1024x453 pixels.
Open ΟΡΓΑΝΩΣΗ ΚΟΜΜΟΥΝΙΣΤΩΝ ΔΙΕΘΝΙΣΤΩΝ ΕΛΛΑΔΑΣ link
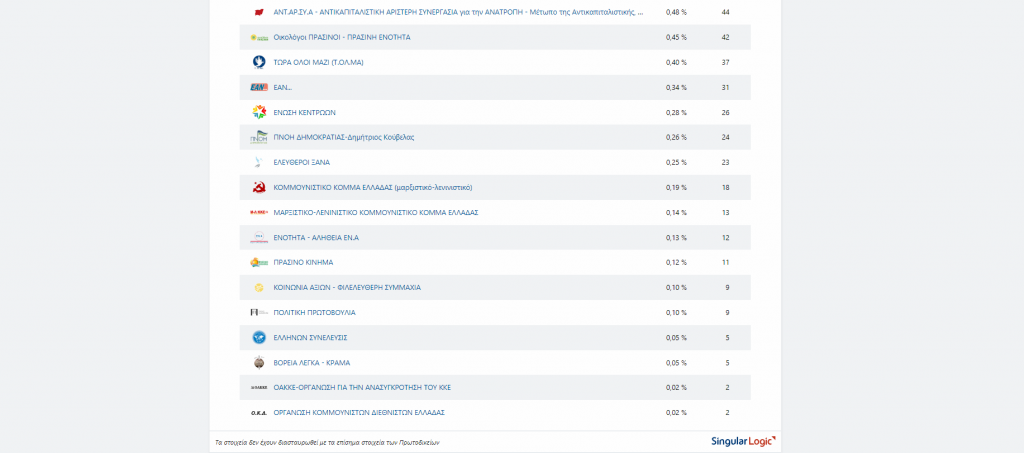359,413
